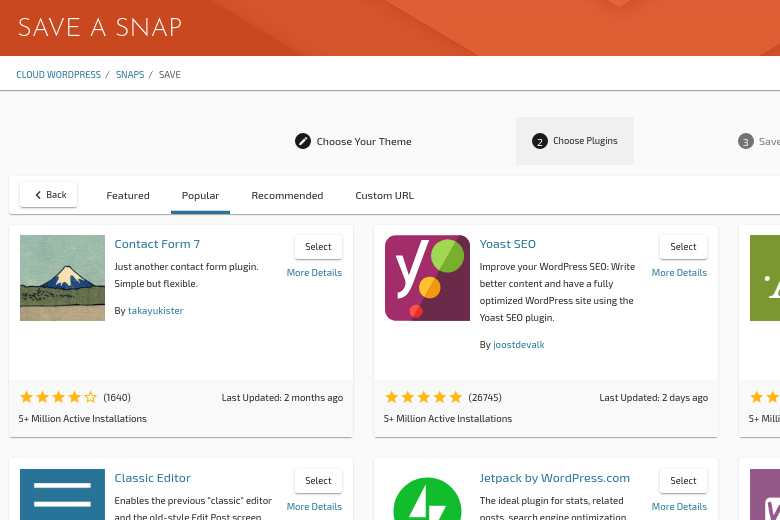Image resolution: width=780 pixels, height=520 pixels.
Task: Click the Contact Form 7 star rating
Action: [58, 397]
